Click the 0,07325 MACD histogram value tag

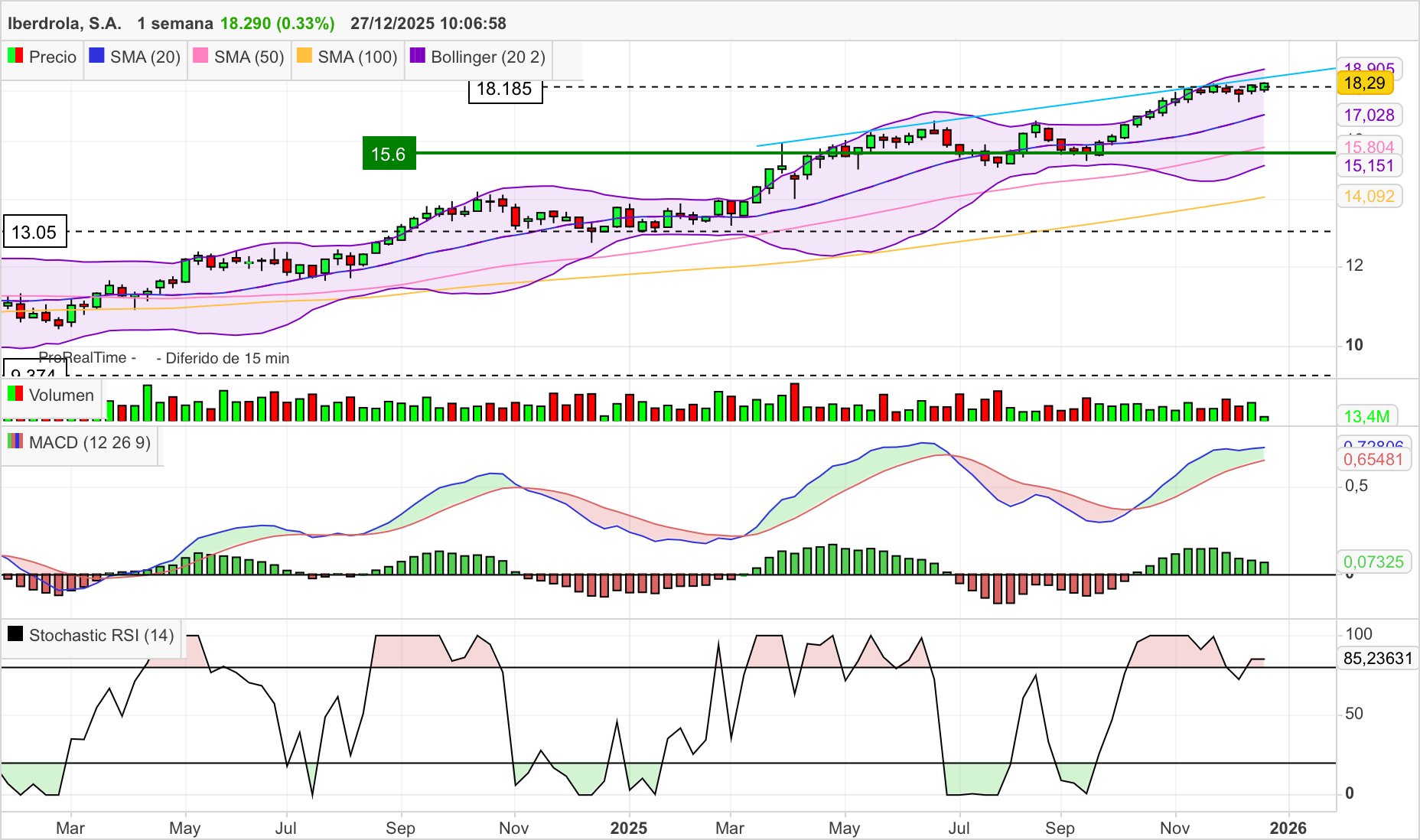pyautogui.click(x=1374, y=562)
